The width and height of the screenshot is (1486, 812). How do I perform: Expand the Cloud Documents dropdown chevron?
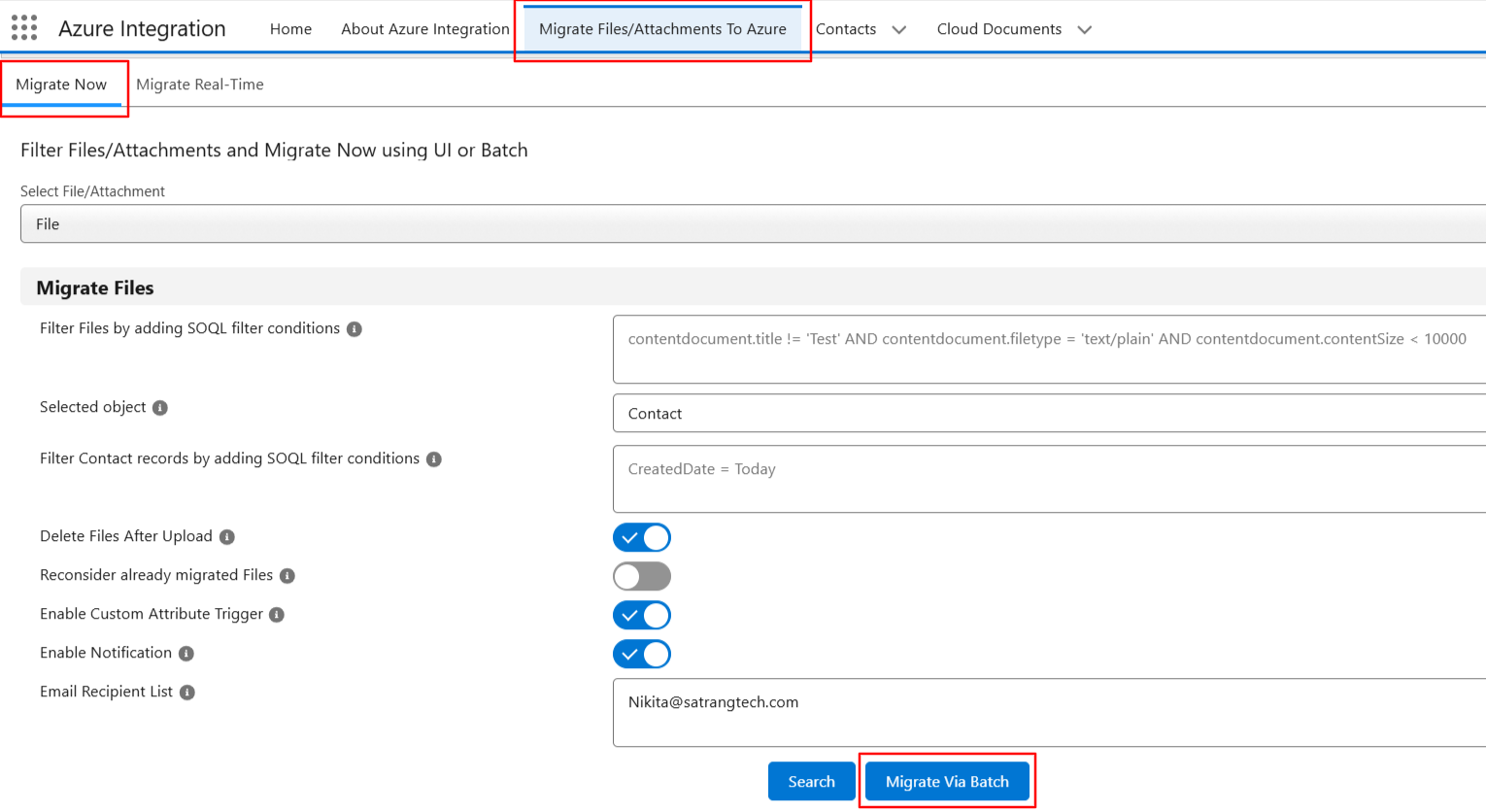pyautogui.click(x=1085, y=30)
